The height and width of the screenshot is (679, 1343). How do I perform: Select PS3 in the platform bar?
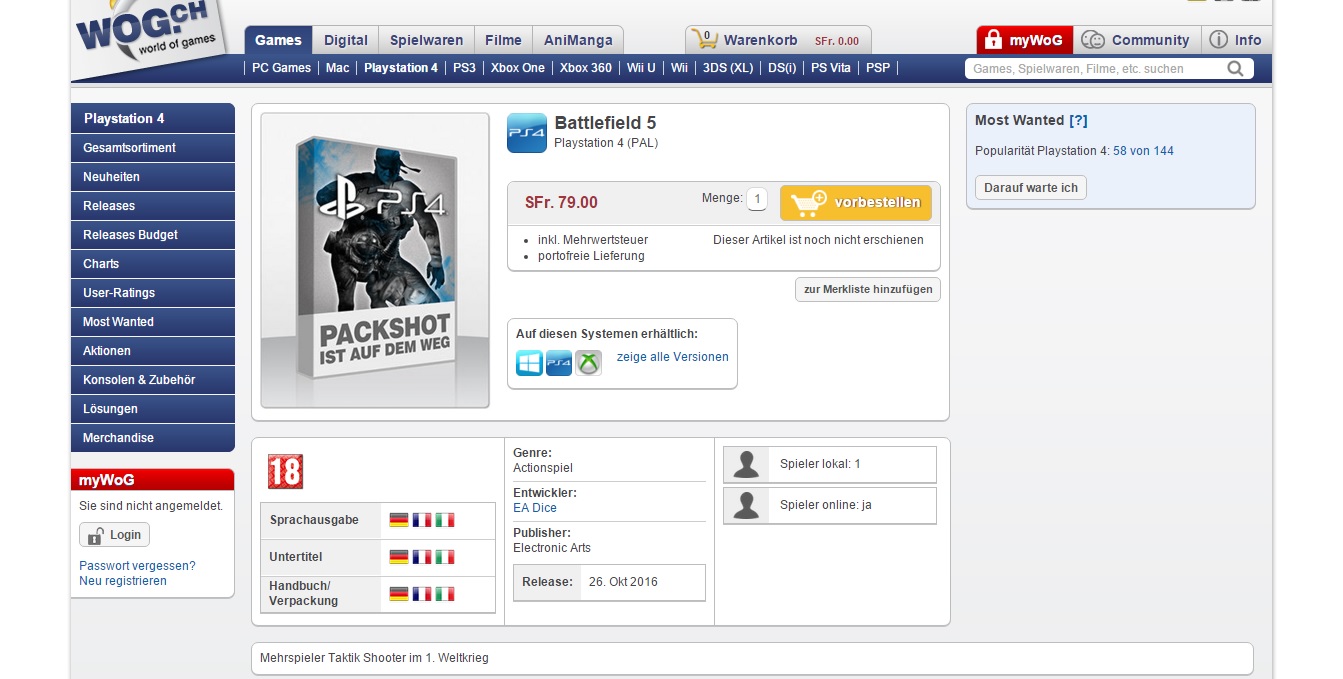(x=464, y=68)
